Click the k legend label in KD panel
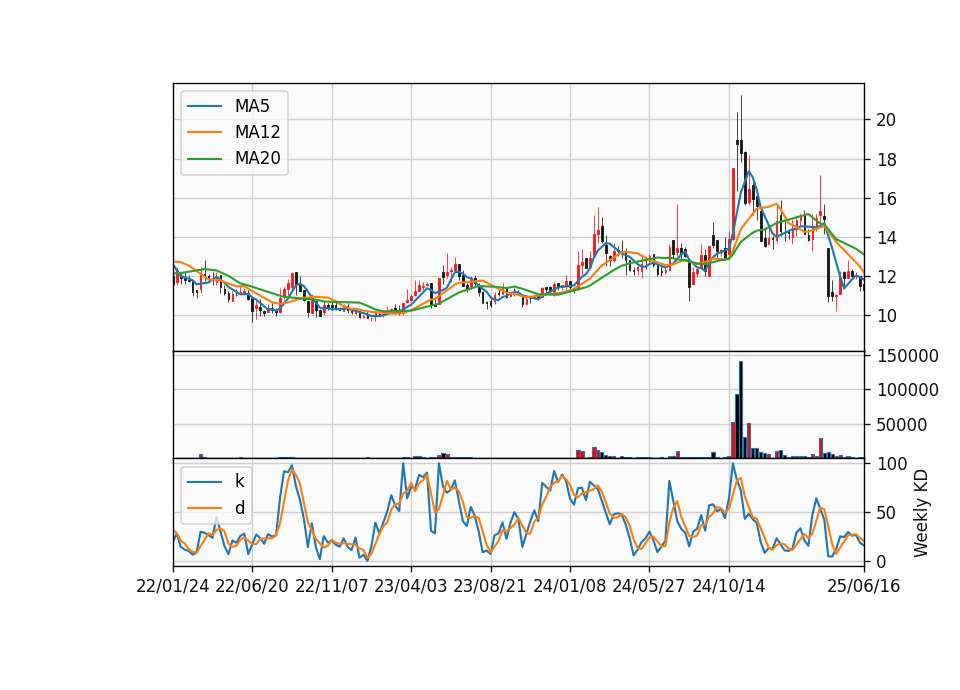 click(x=239, y=481)
